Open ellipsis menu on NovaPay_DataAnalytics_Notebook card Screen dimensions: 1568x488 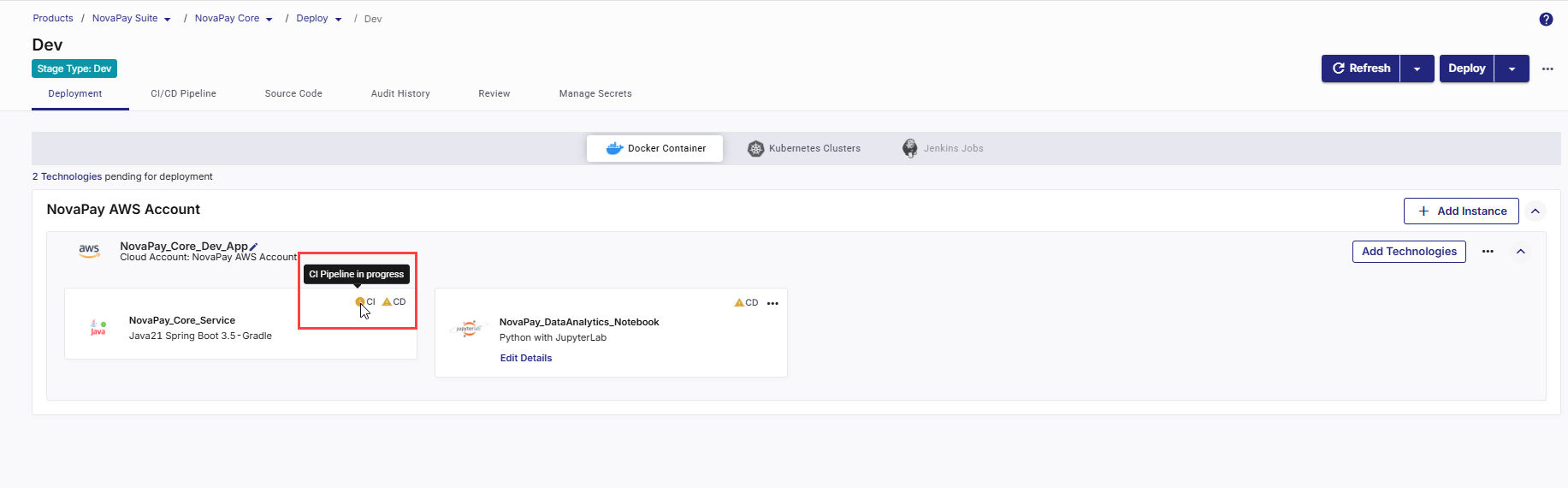[772, 303]
